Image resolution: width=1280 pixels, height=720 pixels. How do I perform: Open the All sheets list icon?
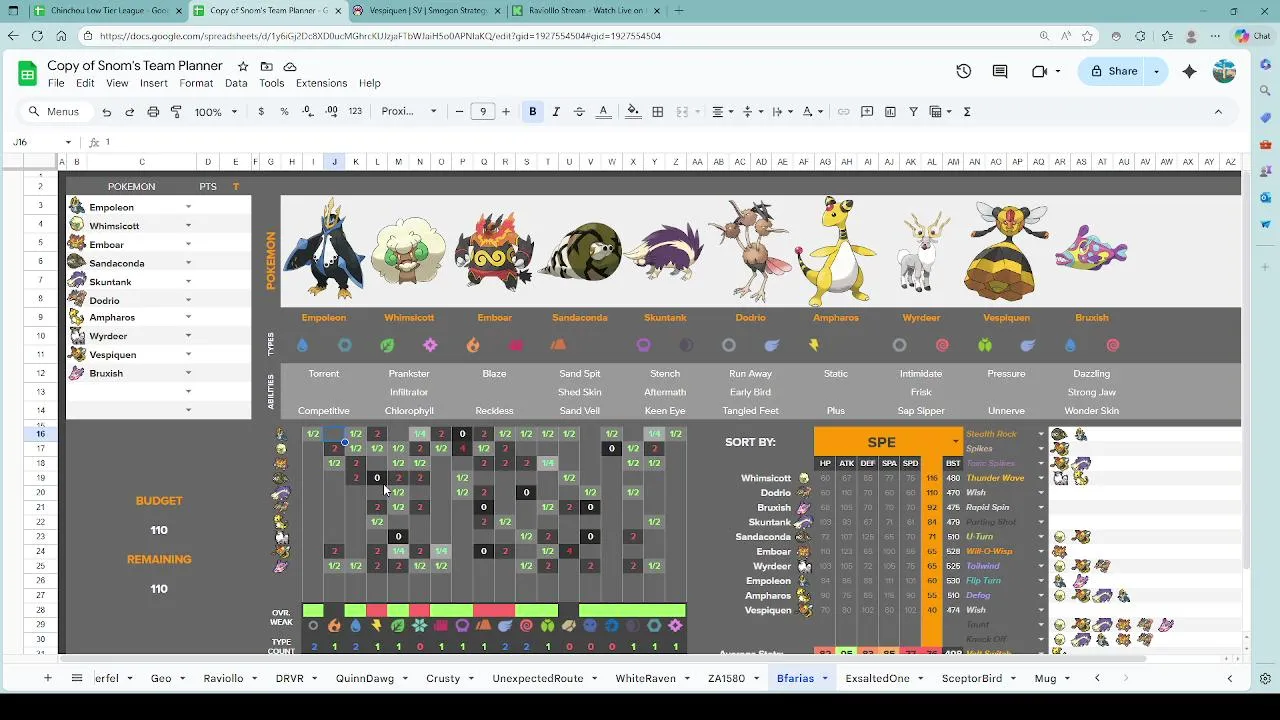click(x=76, y=678)
